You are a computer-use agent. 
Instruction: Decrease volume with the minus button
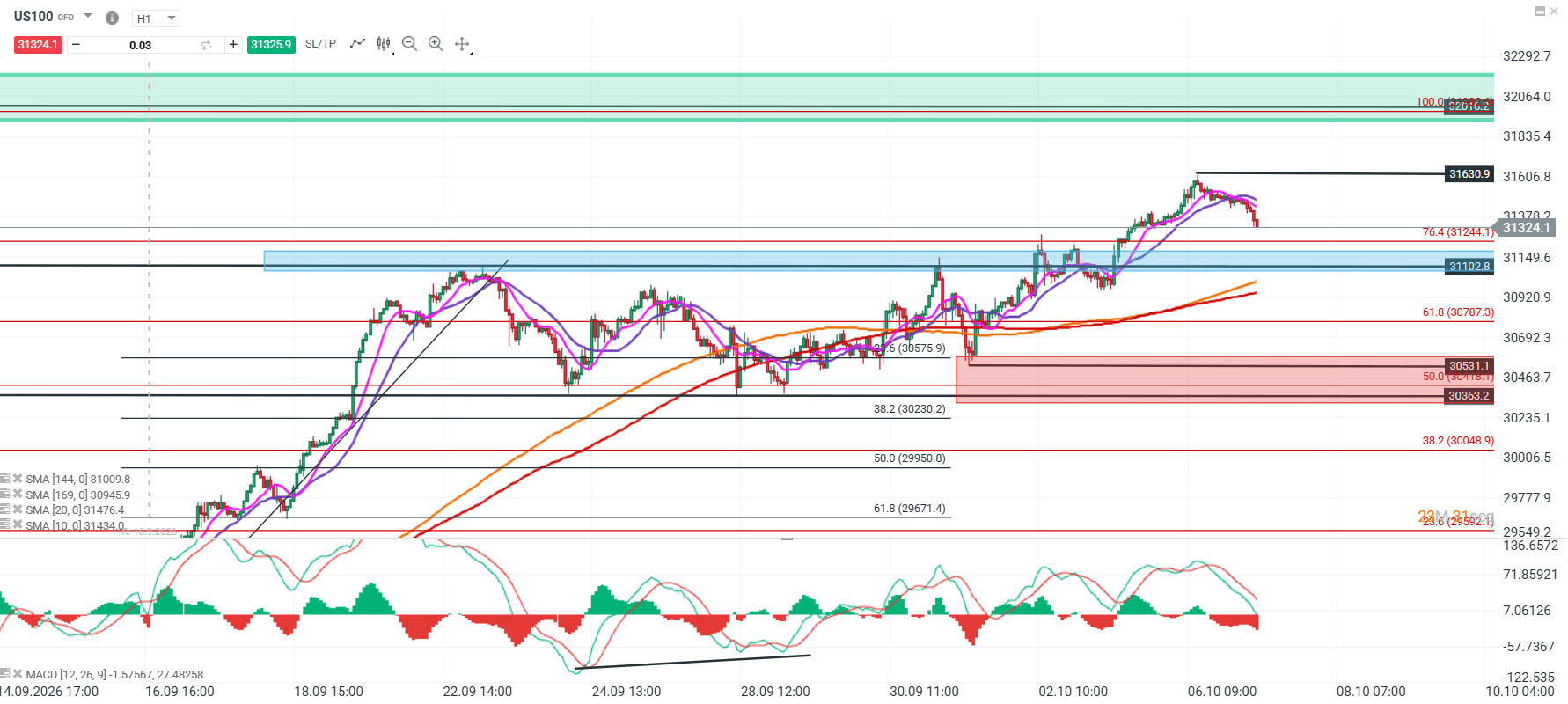click(76, 45)
